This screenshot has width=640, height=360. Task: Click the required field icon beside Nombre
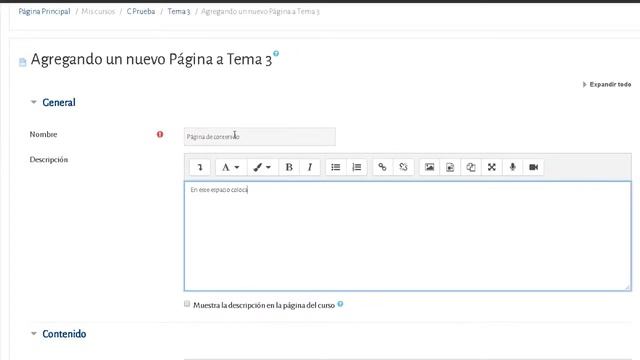click(160, 134)
